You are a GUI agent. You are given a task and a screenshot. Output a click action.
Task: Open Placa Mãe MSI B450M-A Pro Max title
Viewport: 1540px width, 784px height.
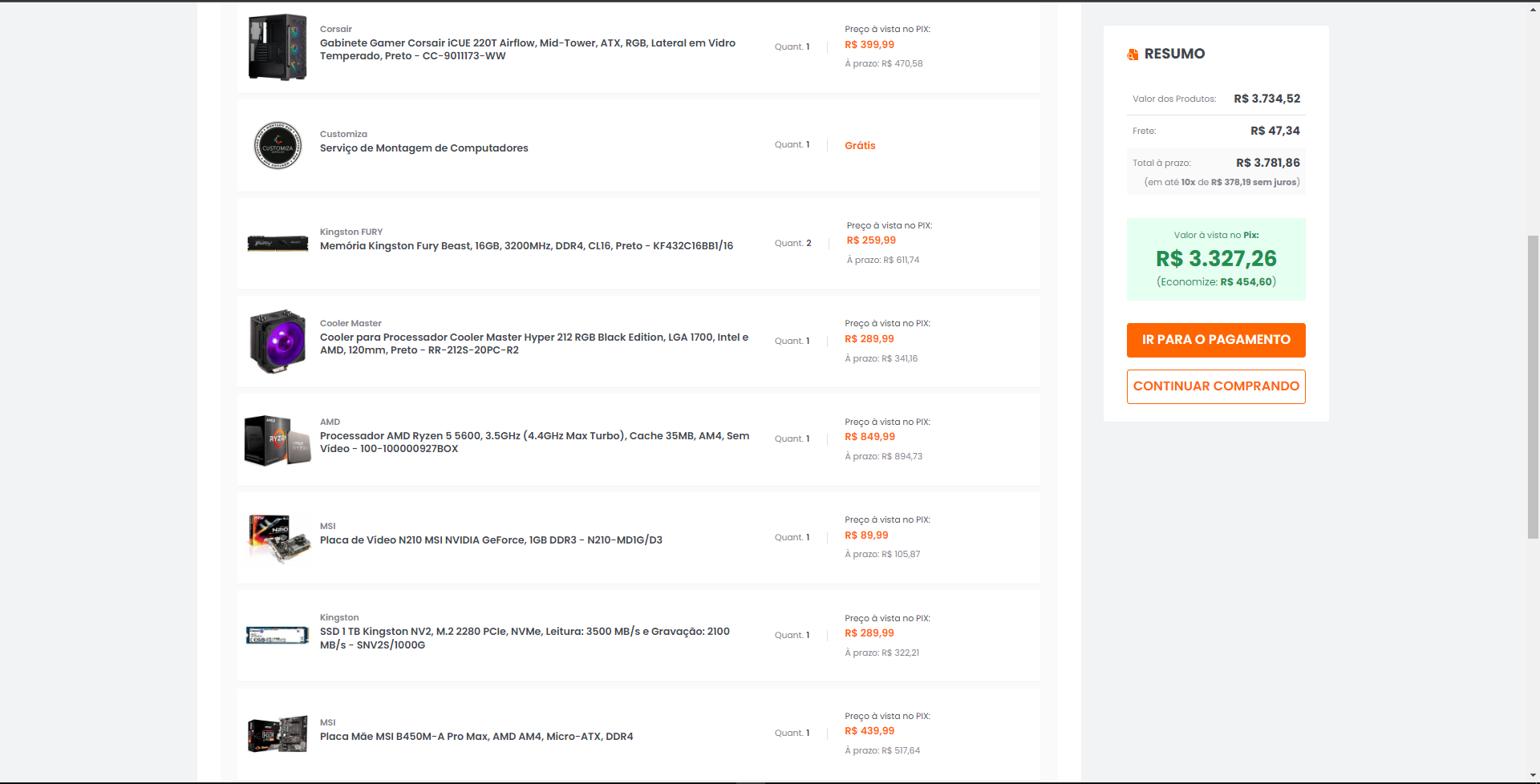[x=476, y=737]
